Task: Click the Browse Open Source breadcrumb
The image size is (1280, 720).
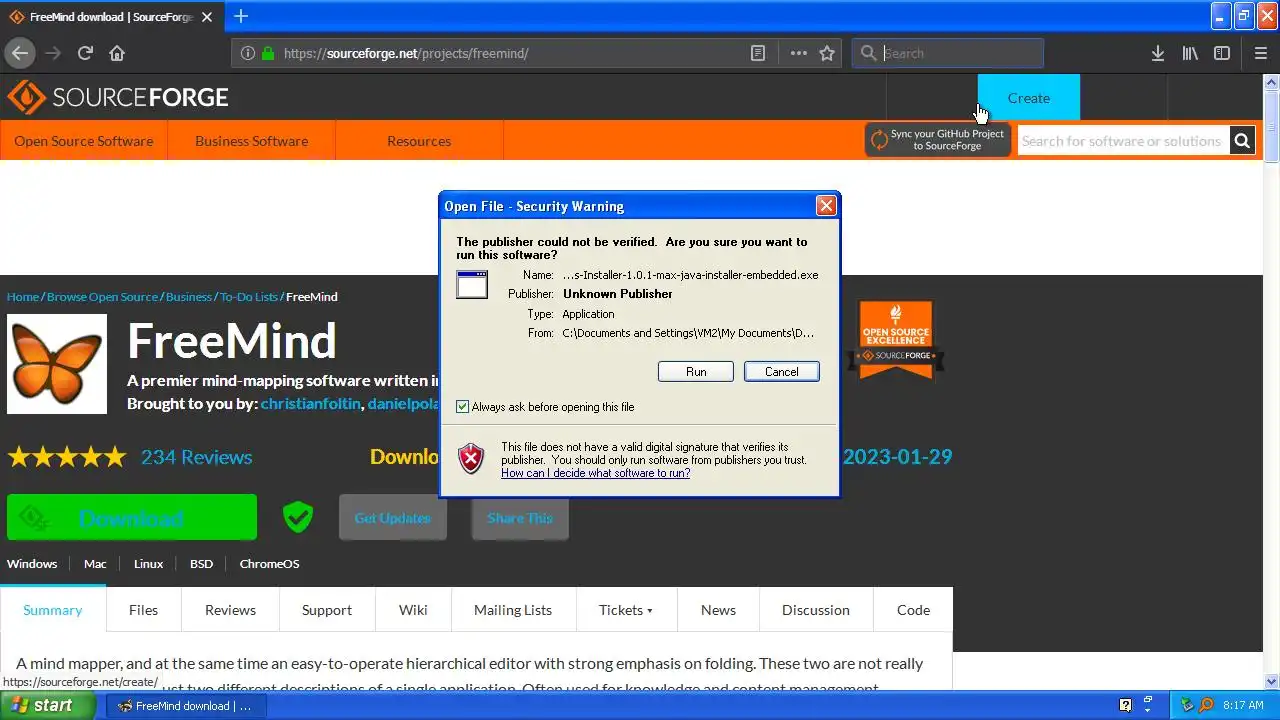Action: 103,296
